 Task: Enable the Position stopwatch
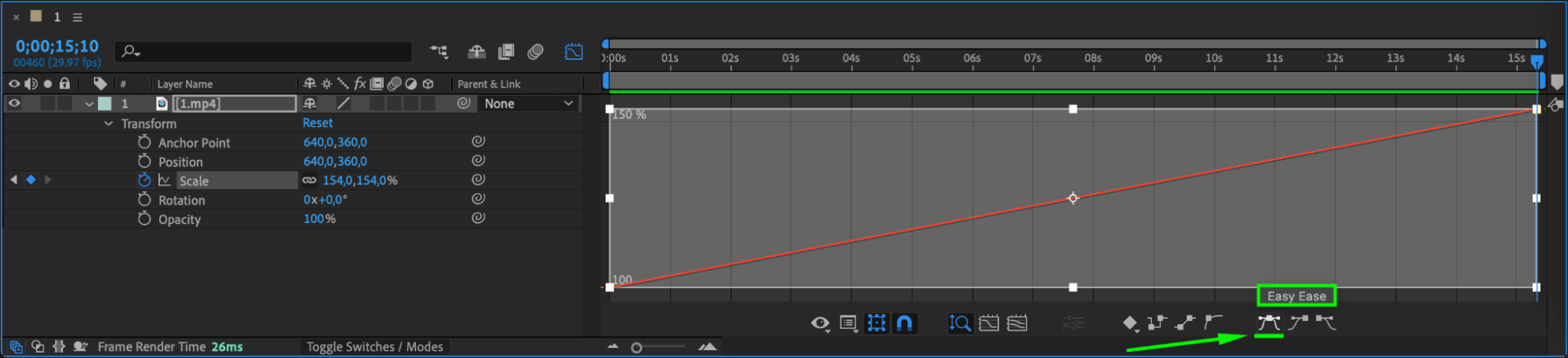pos(144,161)
